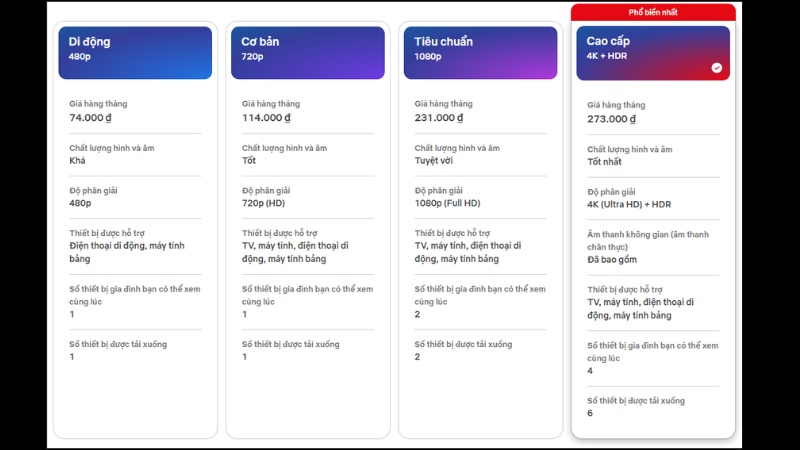Choose the Cao cấp 4K + HDR plan header
Screen dimensions: 800x450
pos(653,52)
